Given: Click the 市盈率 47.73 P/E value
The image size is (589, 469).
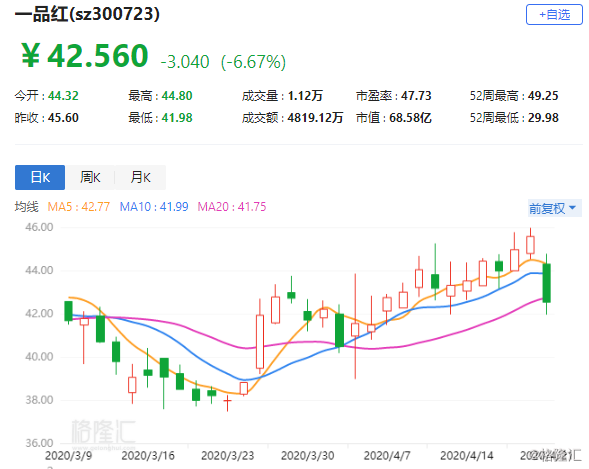Looking at the screenshot, I should tap(394, 96).
